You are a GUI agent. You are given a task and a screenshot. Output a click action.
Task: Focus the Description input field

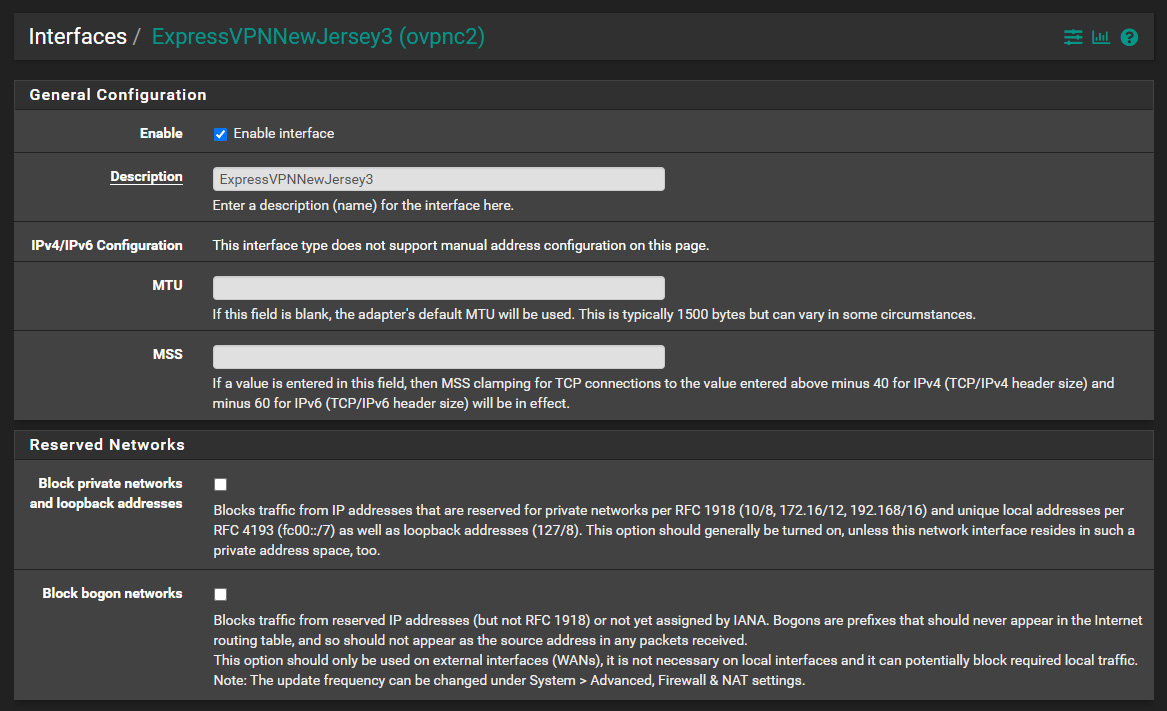coord(438,179)
